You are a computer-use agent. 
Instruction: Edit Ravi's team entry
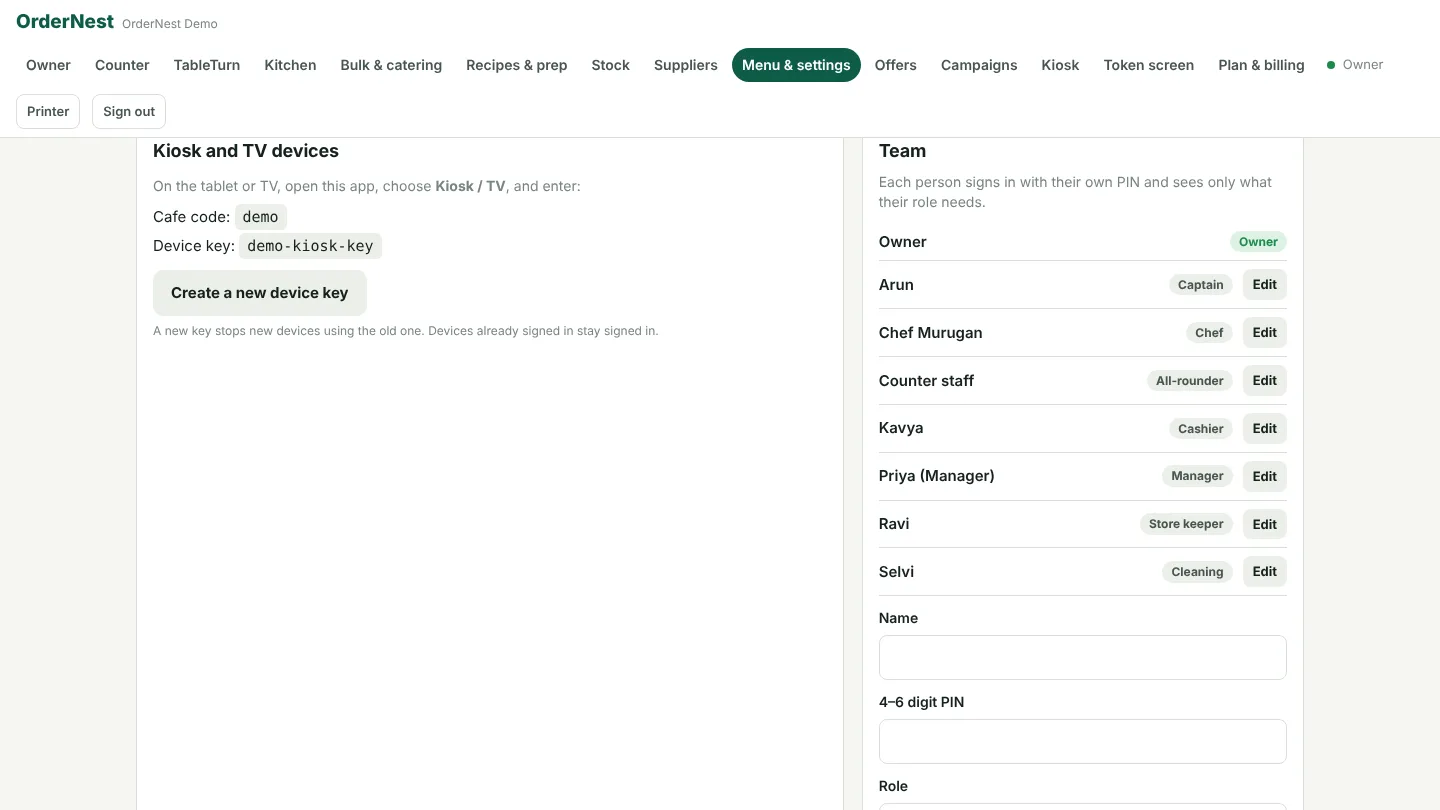(x=1265, y=524)
